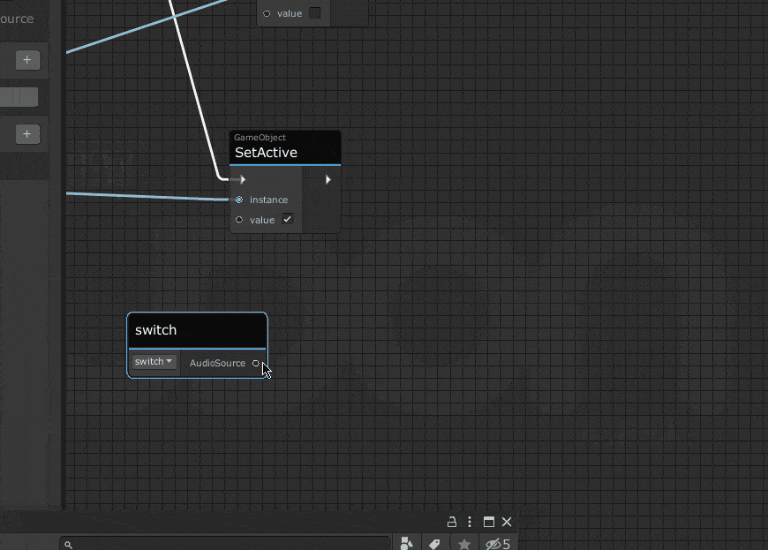Click the Favorites star icon
The height and width of the screenshot is (550, 768).
[x=464, y=544]
